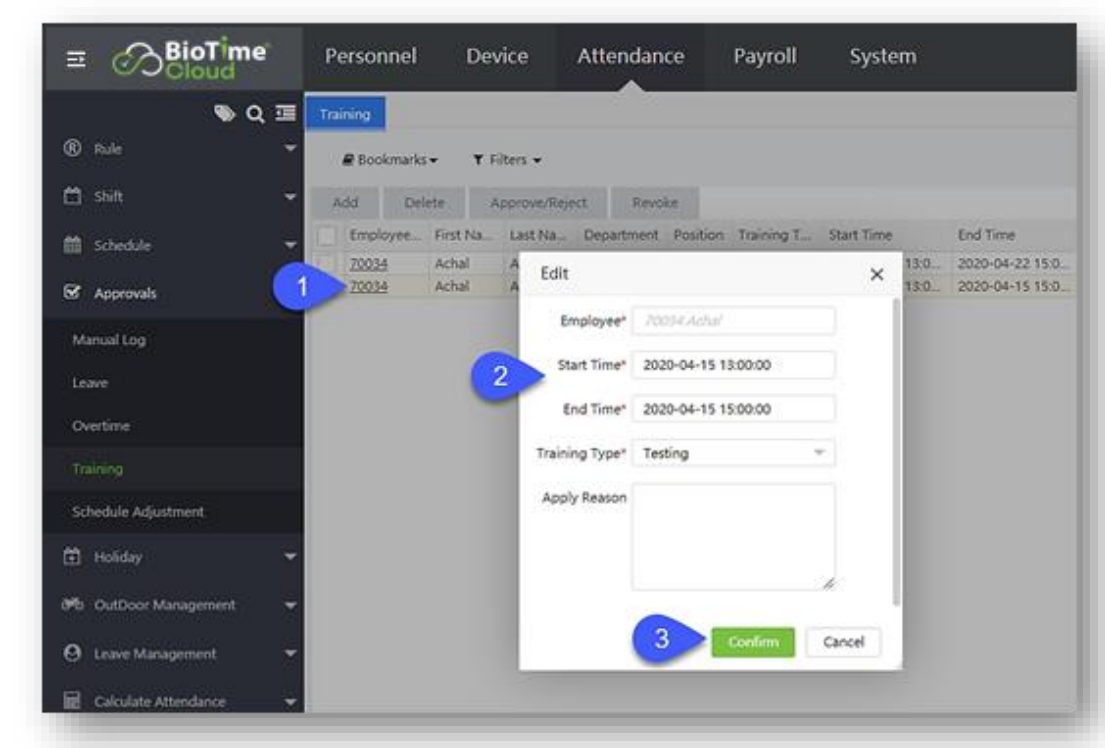Click the OutDoor Management sidebar icon

click(62, 605)
